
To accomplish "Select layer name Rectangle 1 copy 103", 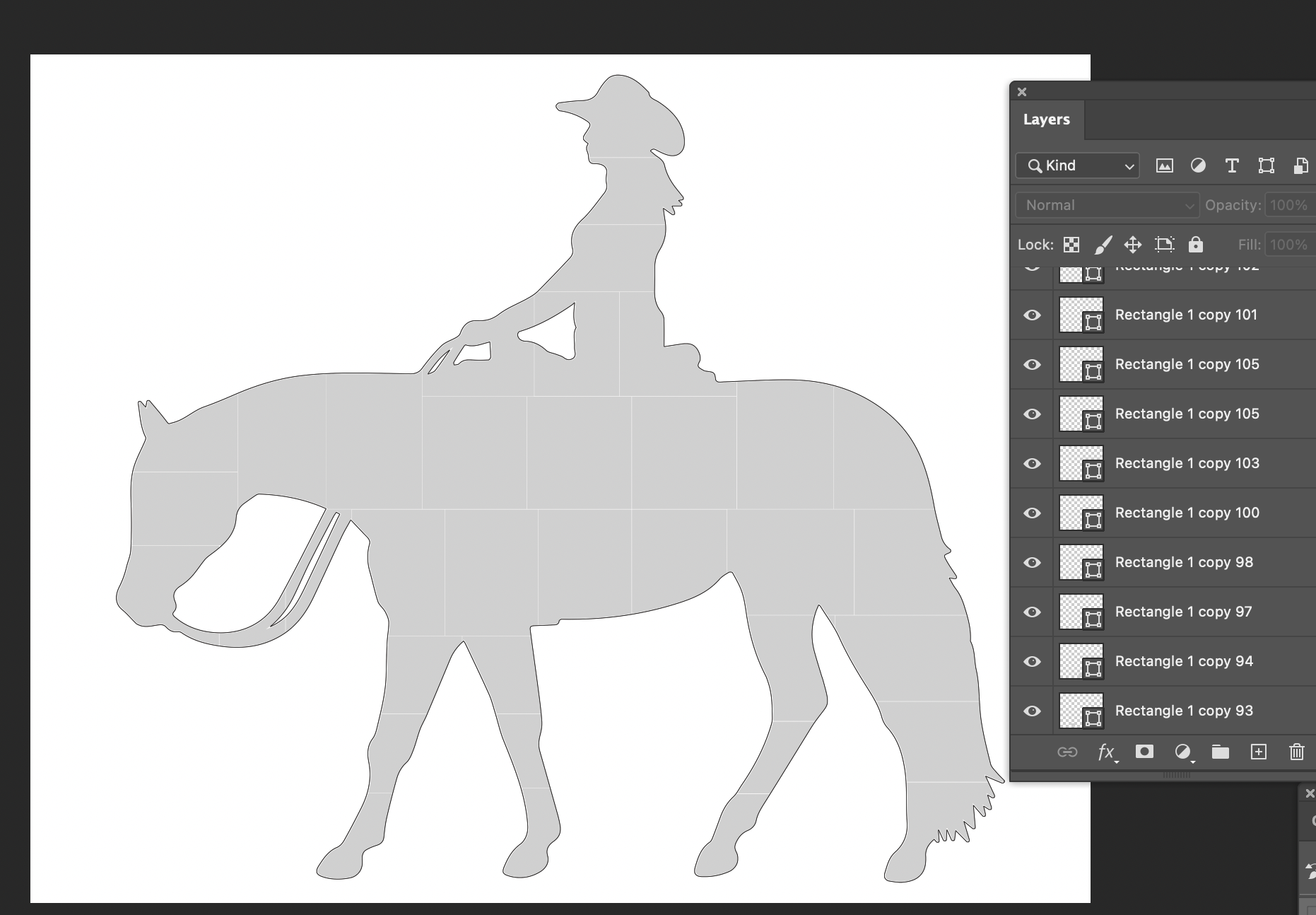I will [1187, 463].
